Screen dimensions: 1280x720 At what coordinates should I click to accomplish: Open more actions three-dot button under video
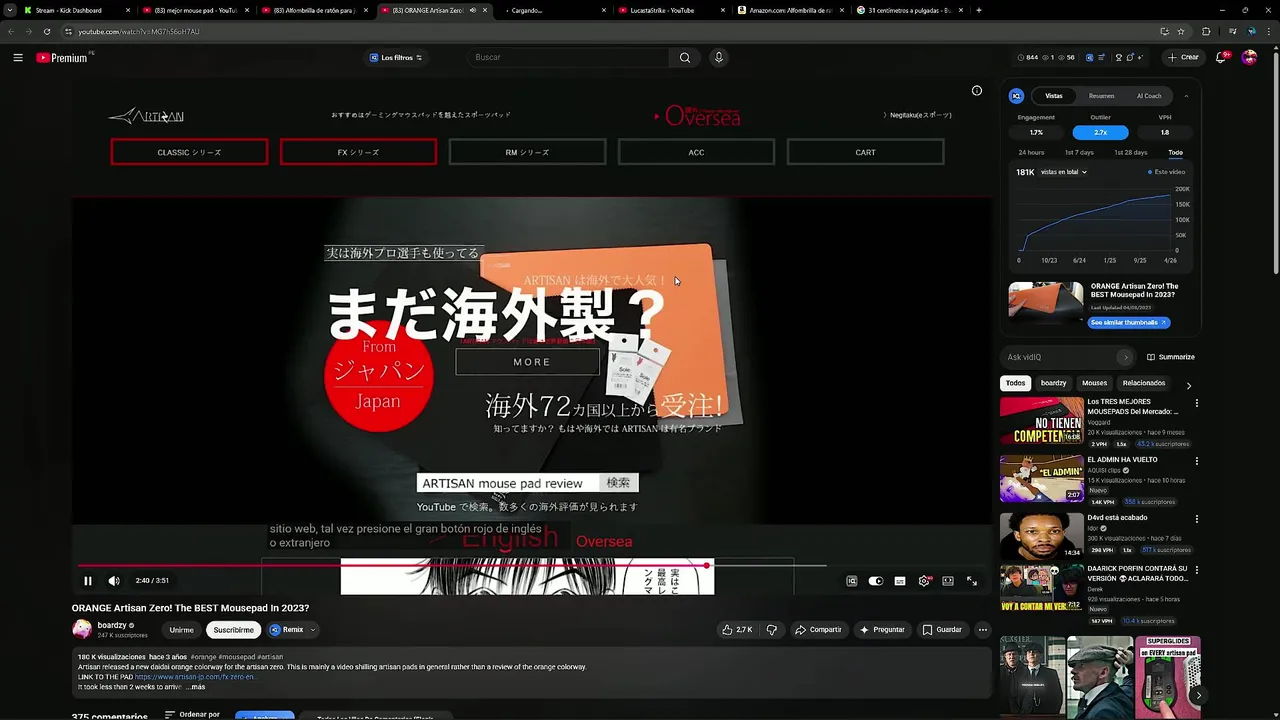click(x=983, y=630)
